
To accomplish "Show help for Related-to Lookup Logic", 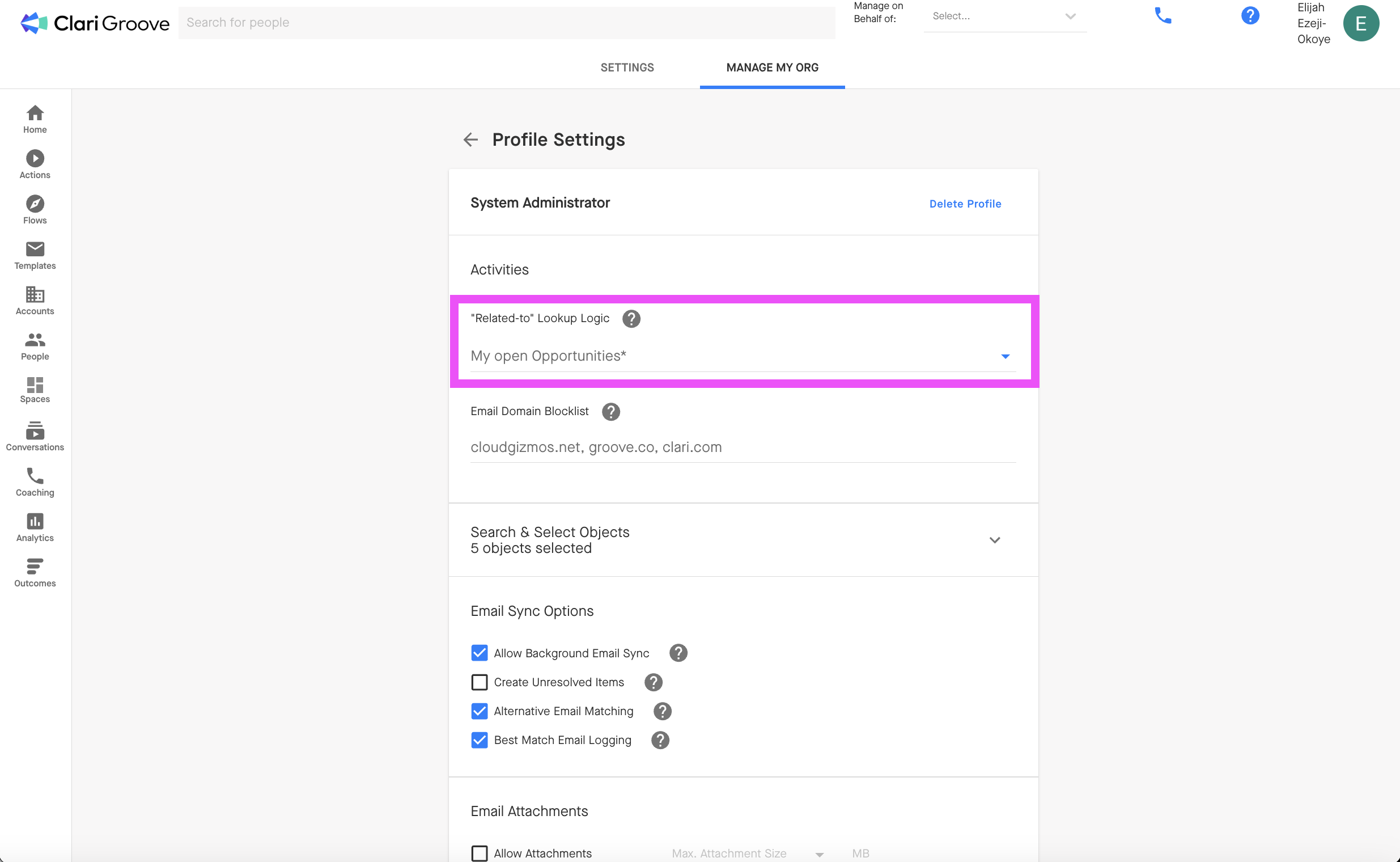I will click(631, 319).
